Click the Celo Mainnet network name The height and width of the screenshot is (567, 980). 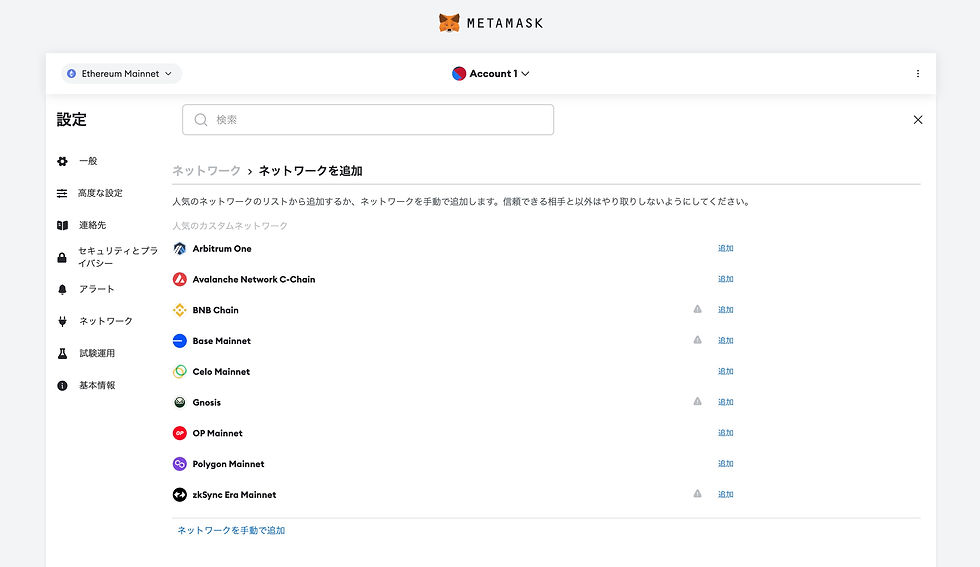pyautogui.click(x=221, y=371)
